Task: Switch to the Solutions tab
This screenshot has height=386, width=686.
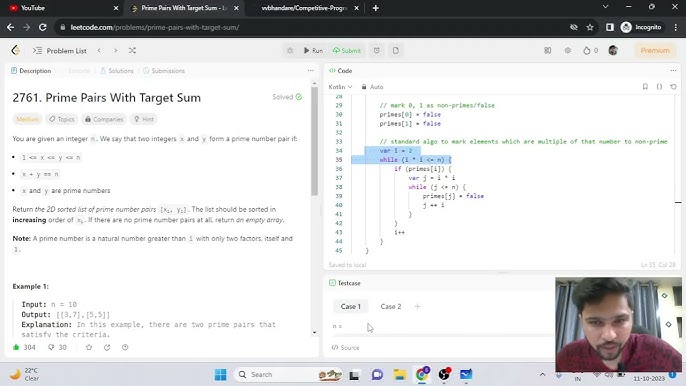Action: (116, 70)
